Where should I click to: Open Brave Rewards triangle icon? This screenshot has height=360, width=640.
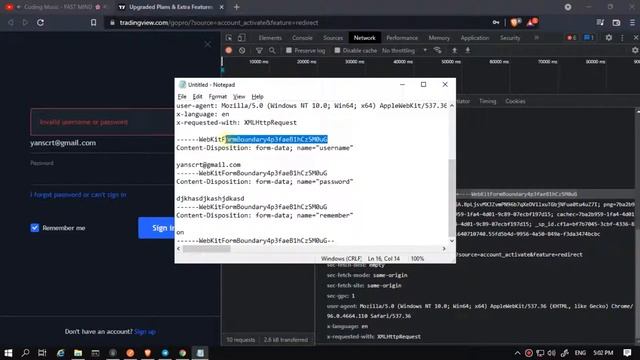click(x=531, y=22)
